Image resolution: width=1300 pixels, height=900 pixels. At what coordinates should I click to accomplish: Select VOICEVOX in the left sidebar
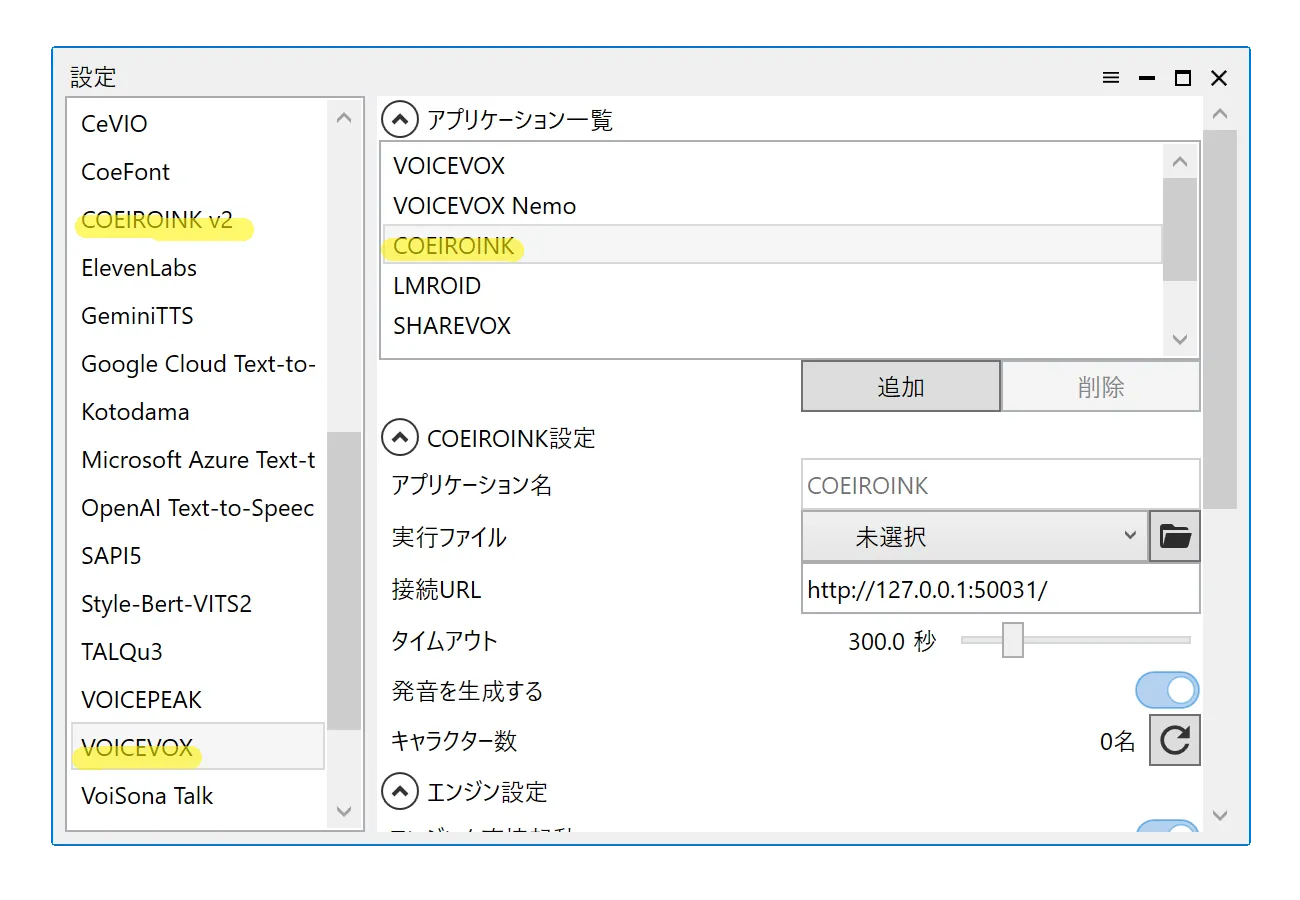(x=198, y=747)
